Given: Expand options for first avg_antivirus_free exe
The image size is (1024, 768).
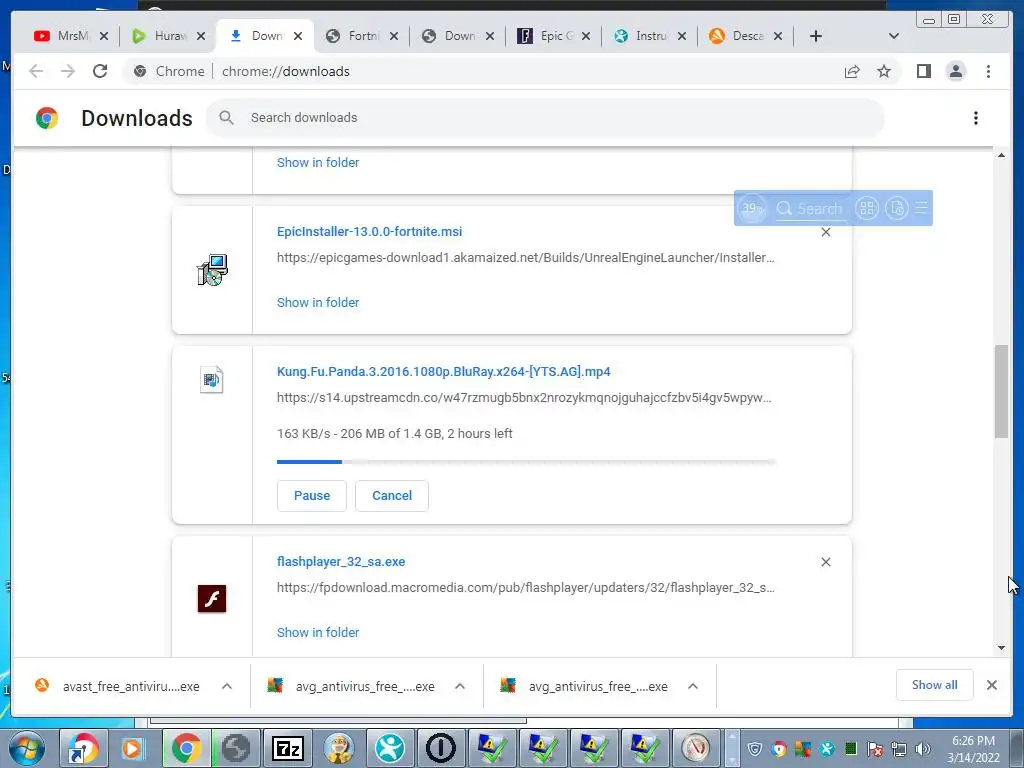Looking at the screenshot, I should pos(460,686).
